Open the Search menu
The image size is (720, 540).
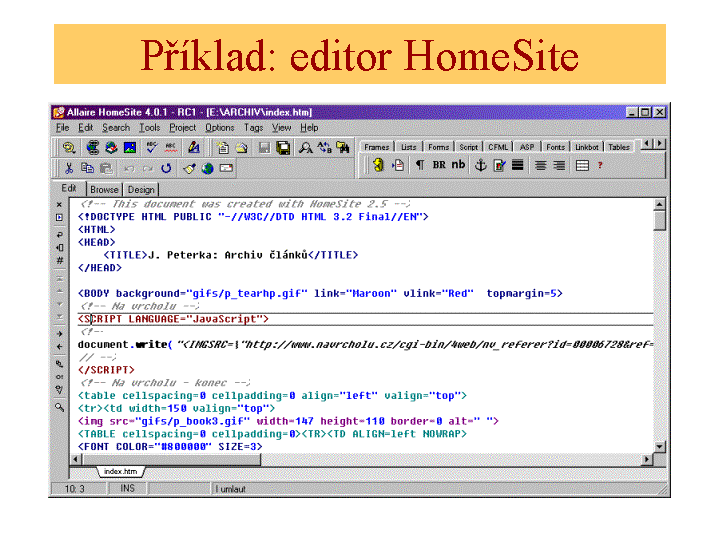point(116,128)
